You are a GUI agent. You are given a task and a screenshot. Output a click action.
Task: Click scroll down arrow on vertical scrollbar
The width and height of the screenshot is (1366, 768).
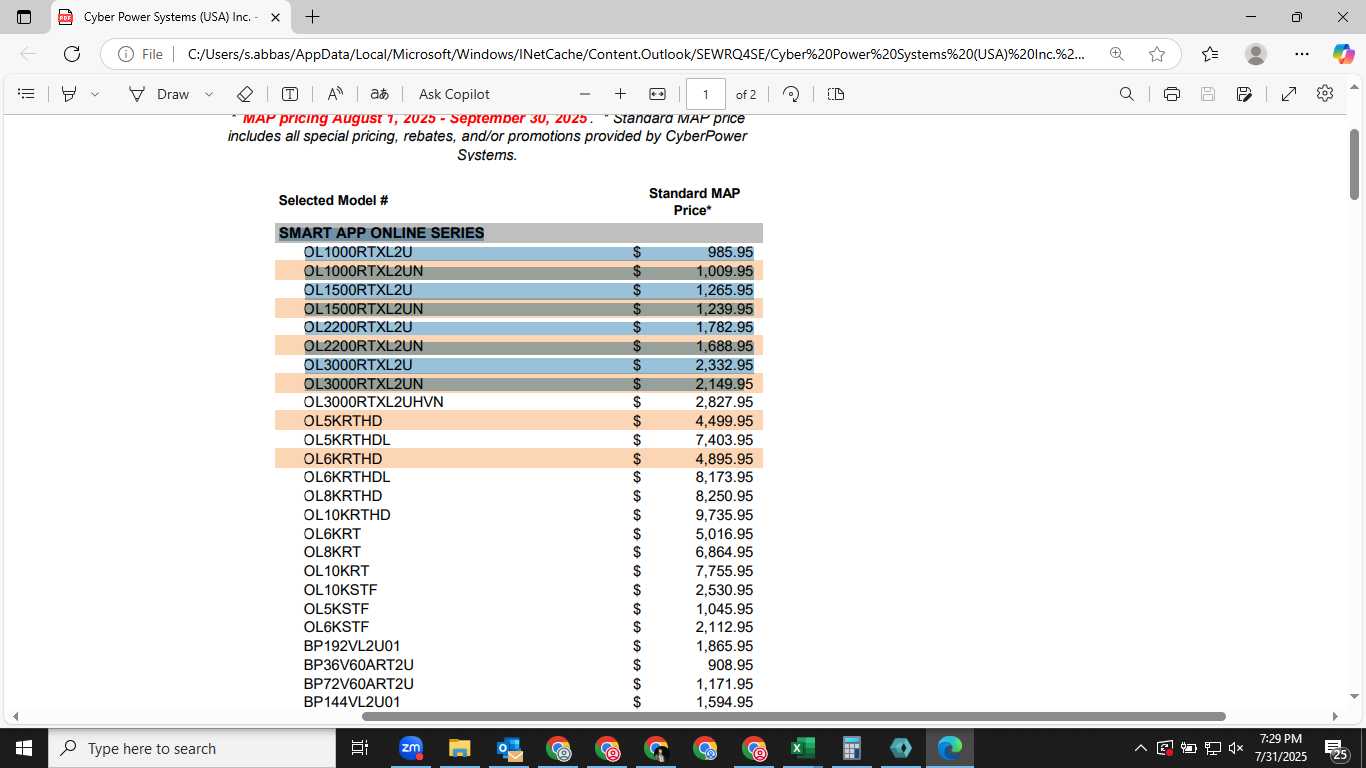(x=1355, y=695)
